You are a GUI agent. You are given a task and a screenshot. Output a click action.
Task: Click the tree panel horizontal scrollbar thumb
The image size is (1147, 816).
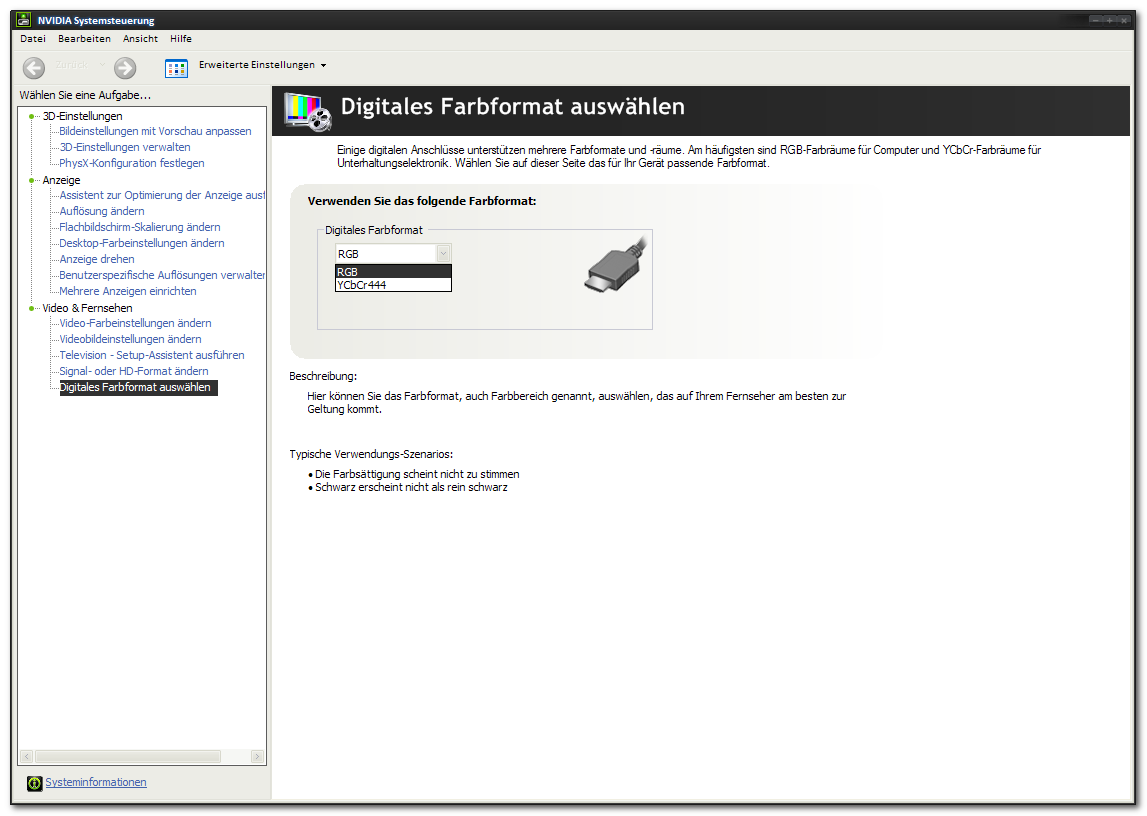(x=127, y=757)
